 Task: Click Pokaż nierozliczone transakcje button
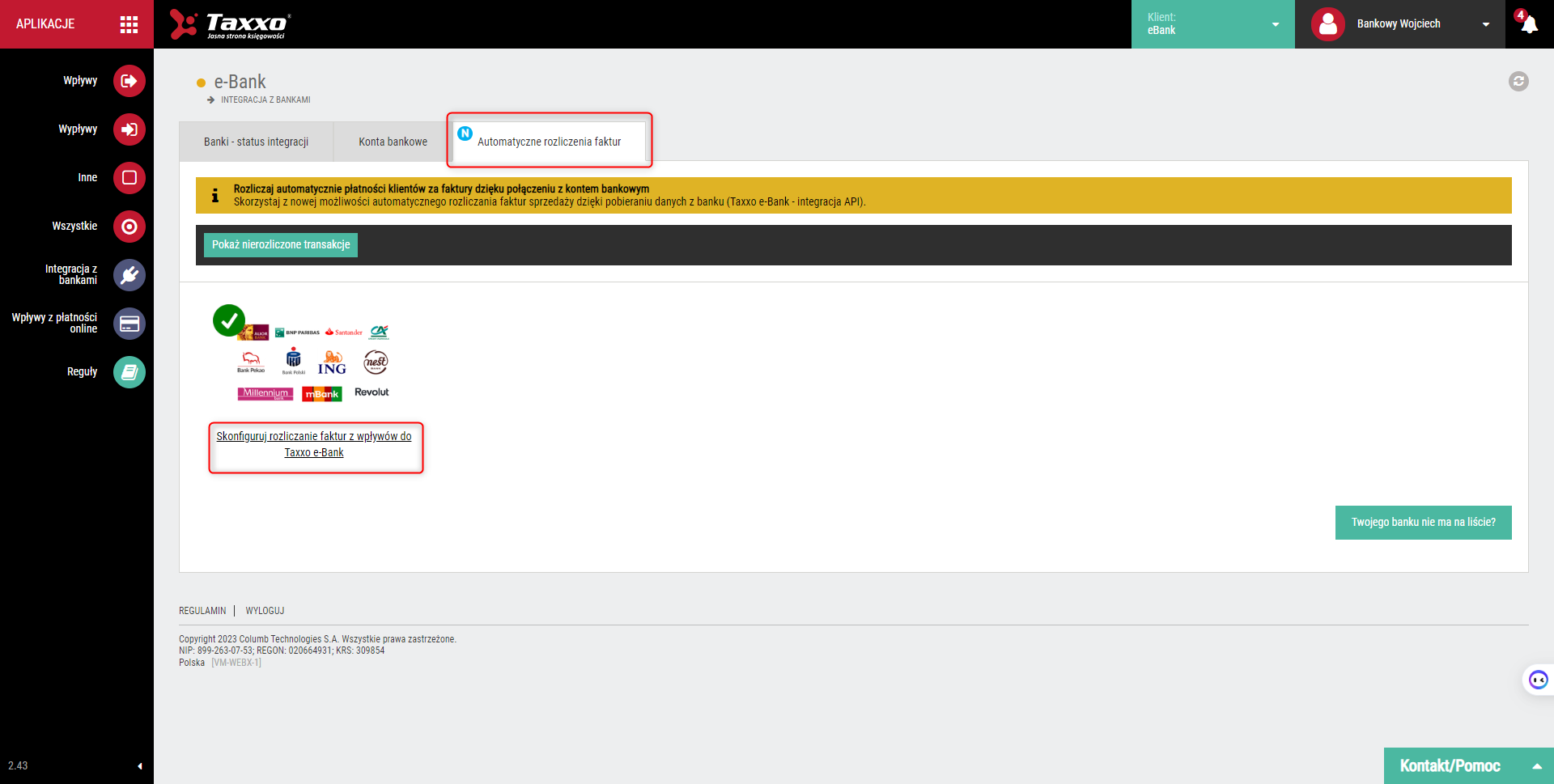click(281, 244)
